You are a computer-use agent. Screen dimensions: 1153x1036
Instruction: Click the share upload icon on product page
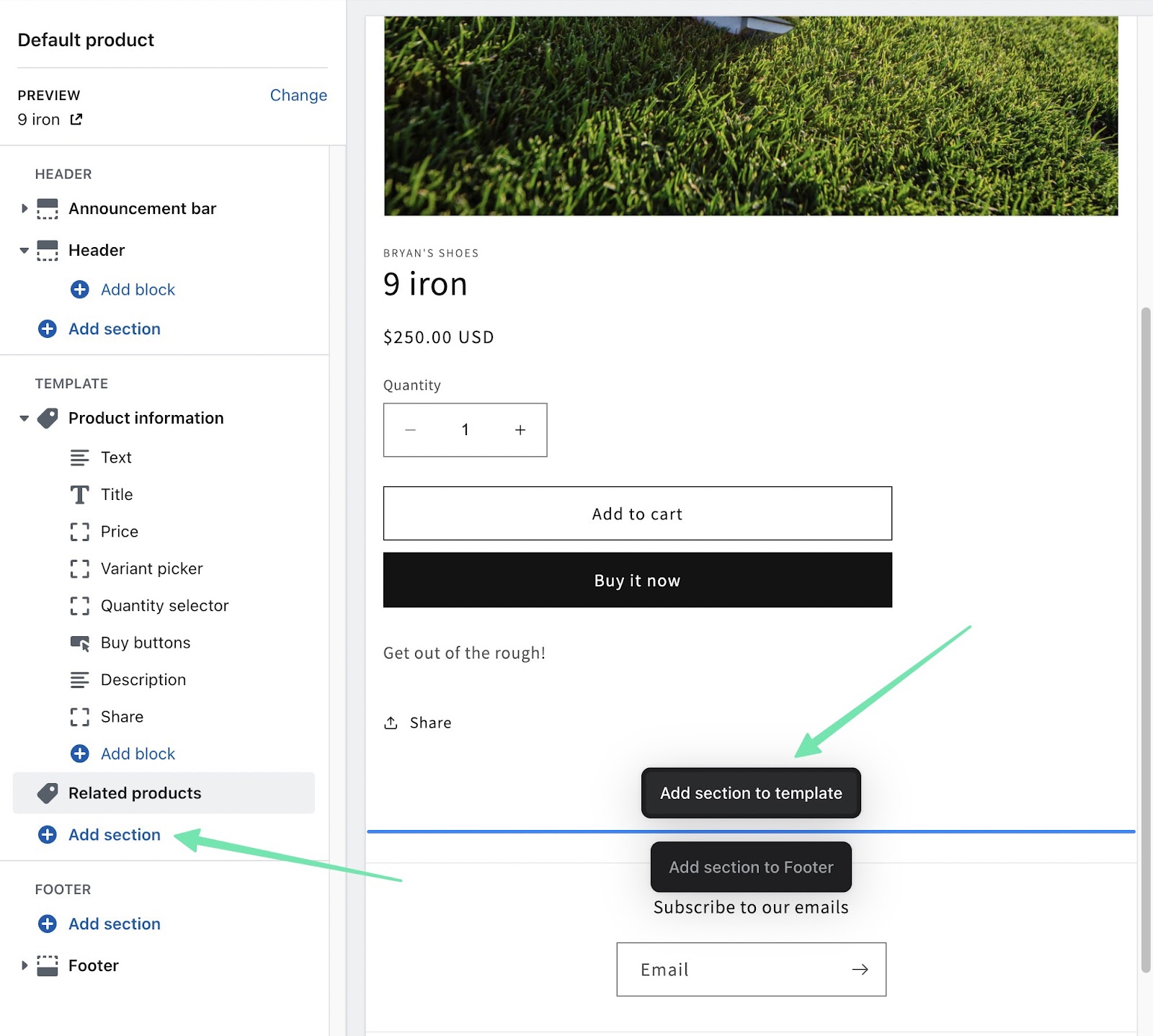(x=391, y=723)
